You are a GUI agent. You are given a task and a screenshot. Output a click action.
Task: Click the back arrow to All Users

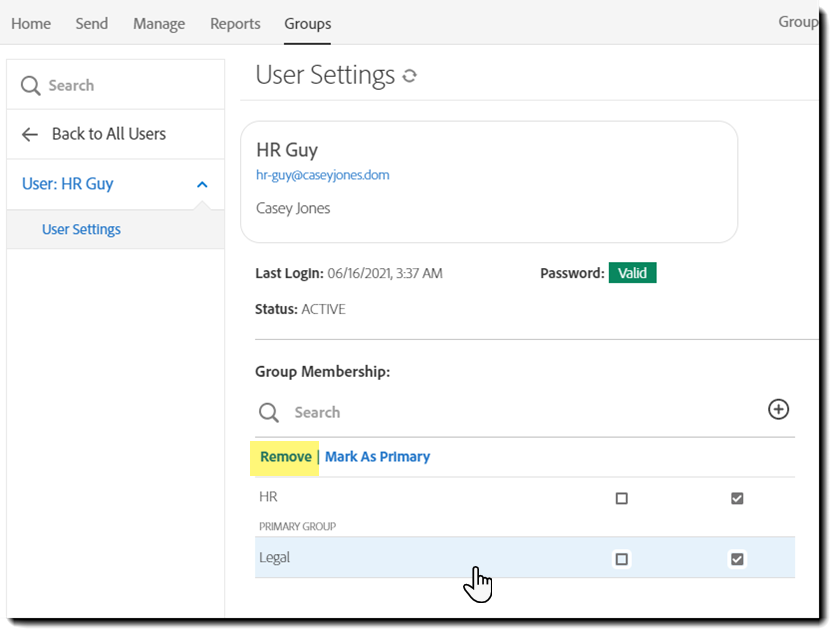30,134
